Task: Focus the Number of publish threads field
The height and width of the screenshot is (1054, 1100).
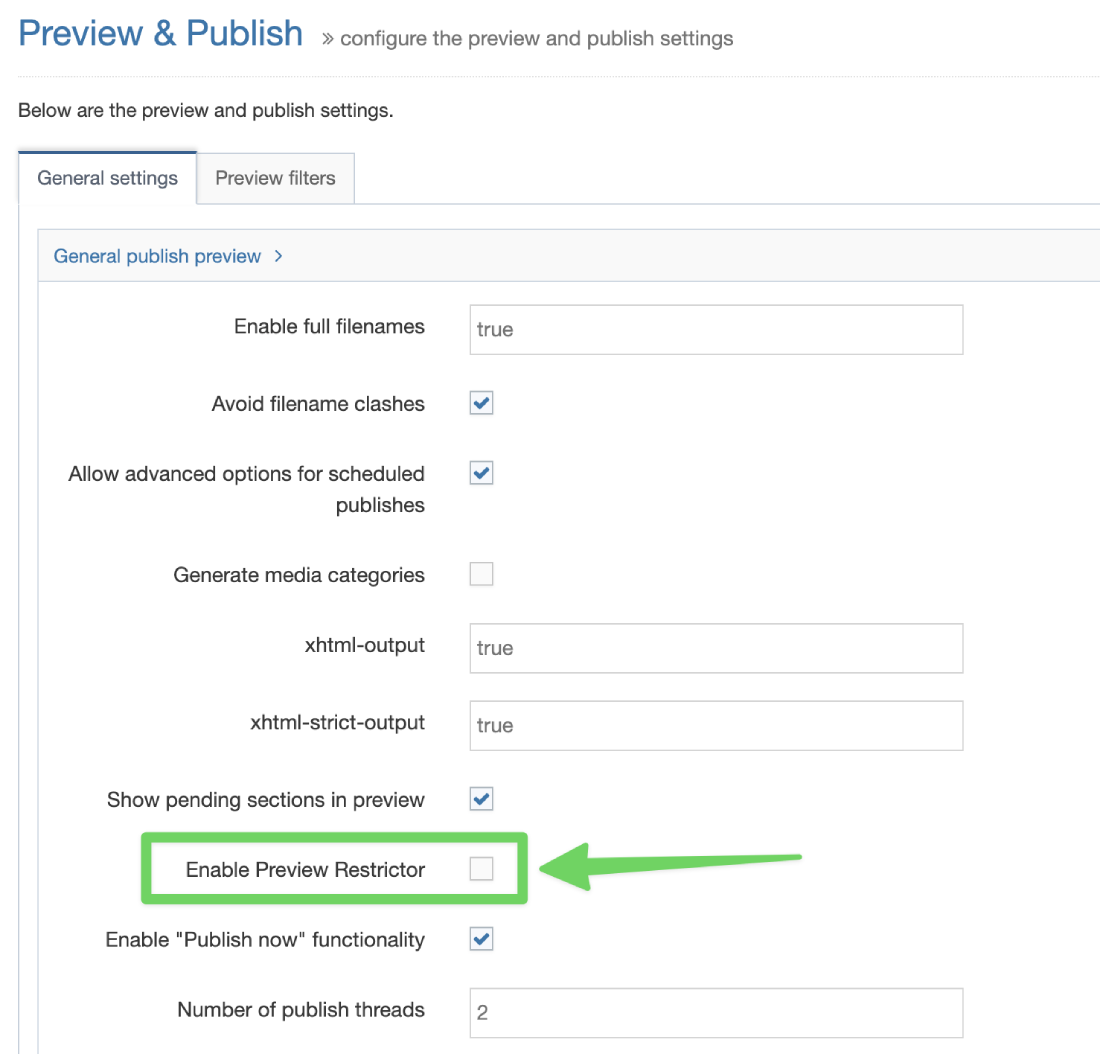Action: tap(715, 1013)
